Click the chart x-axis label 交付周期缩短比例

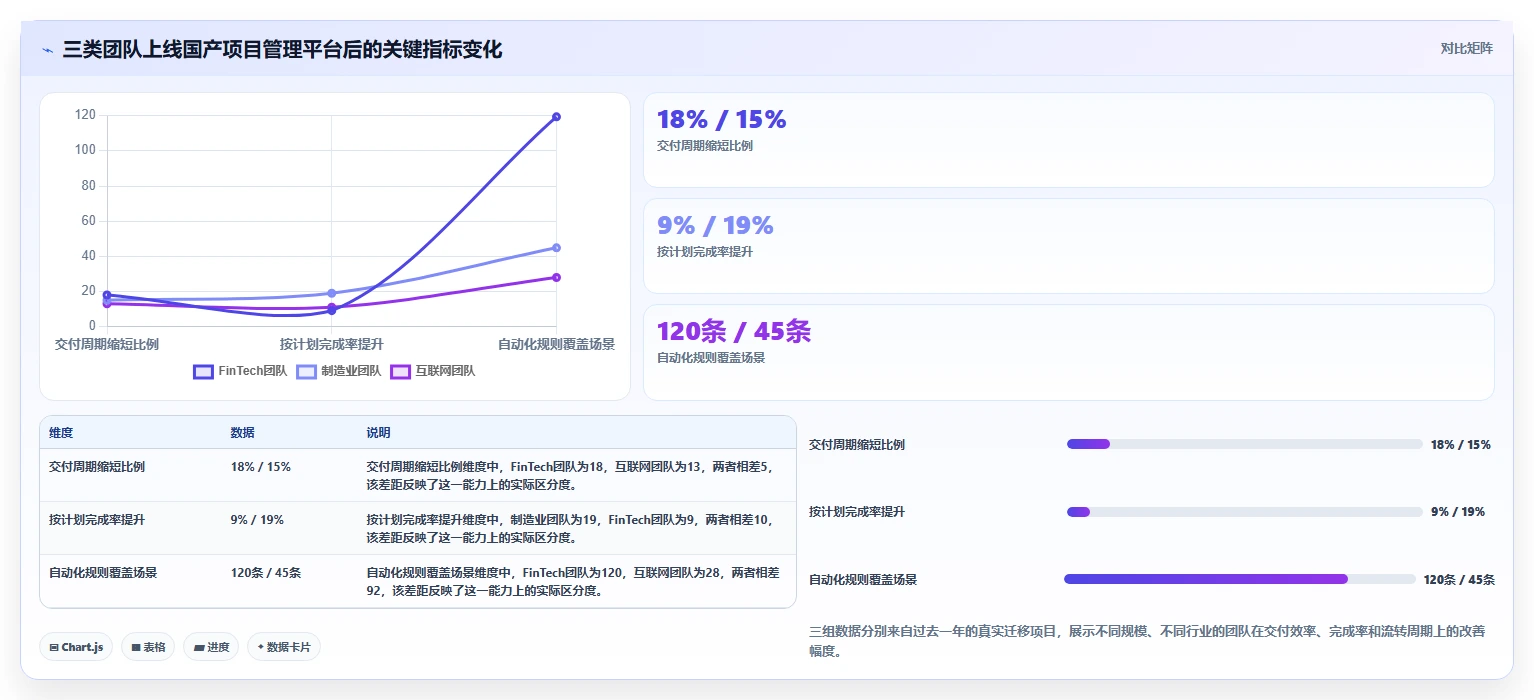107,344
